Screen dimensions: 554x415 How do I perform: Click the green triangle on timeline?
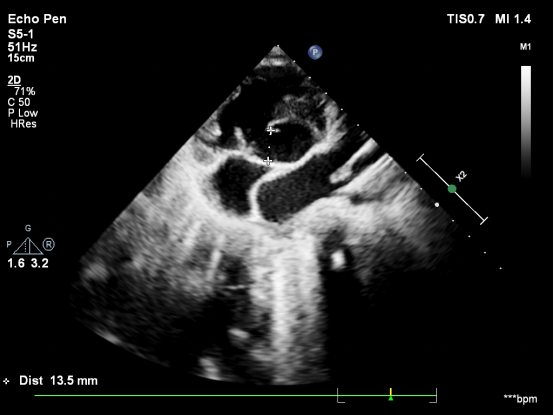(391, 398)
